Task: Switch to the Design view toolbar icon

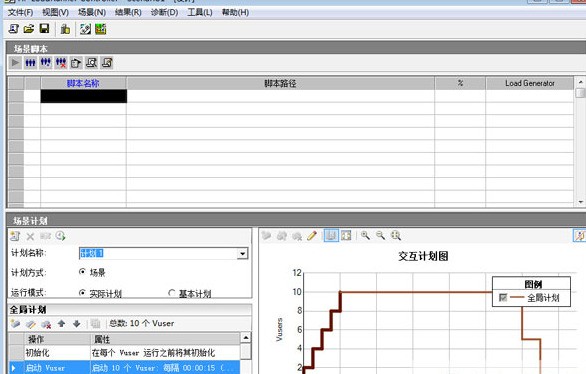Action: point(85,29)
